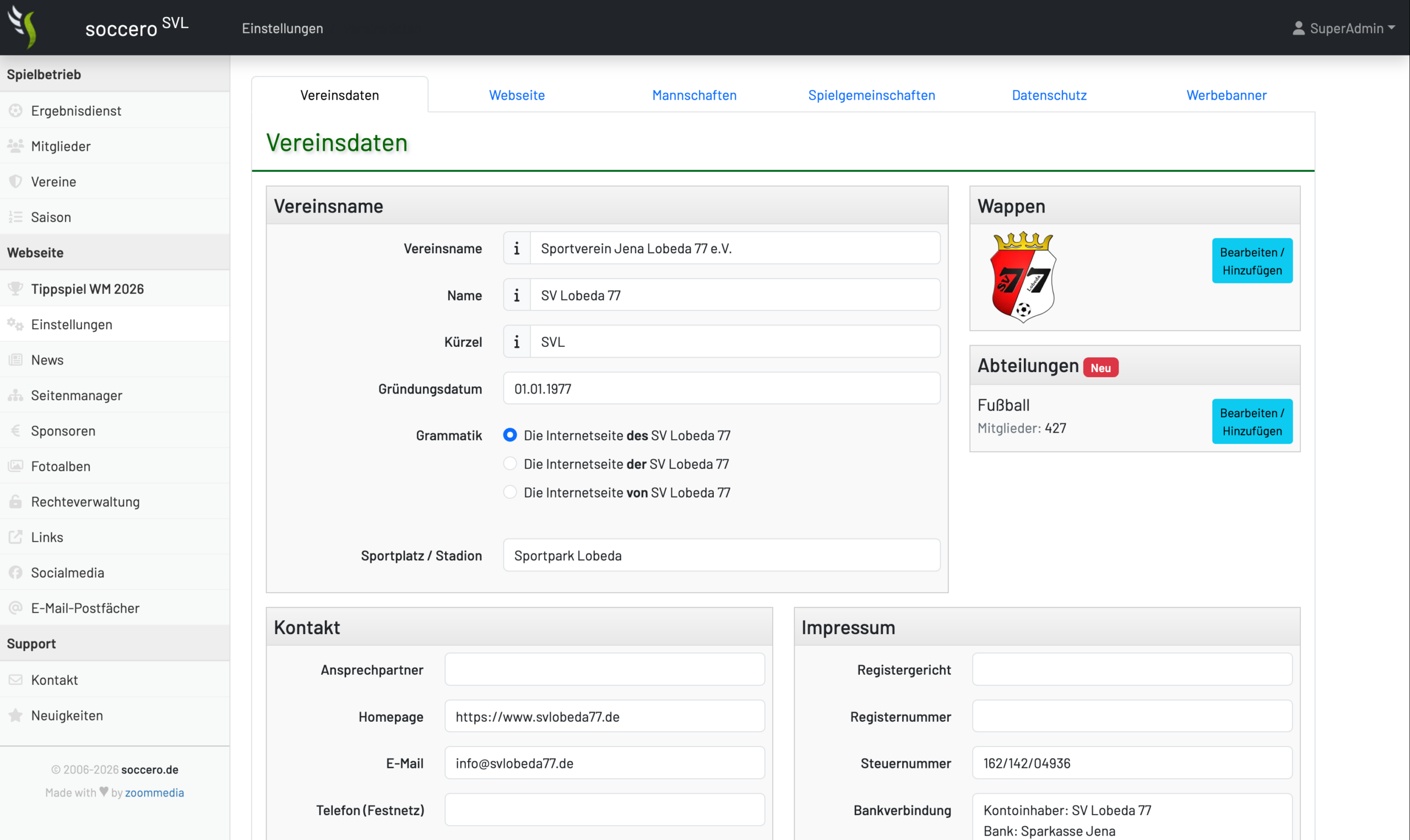Click the Rechteverwaltung lock icon

[x=15, y=501]
